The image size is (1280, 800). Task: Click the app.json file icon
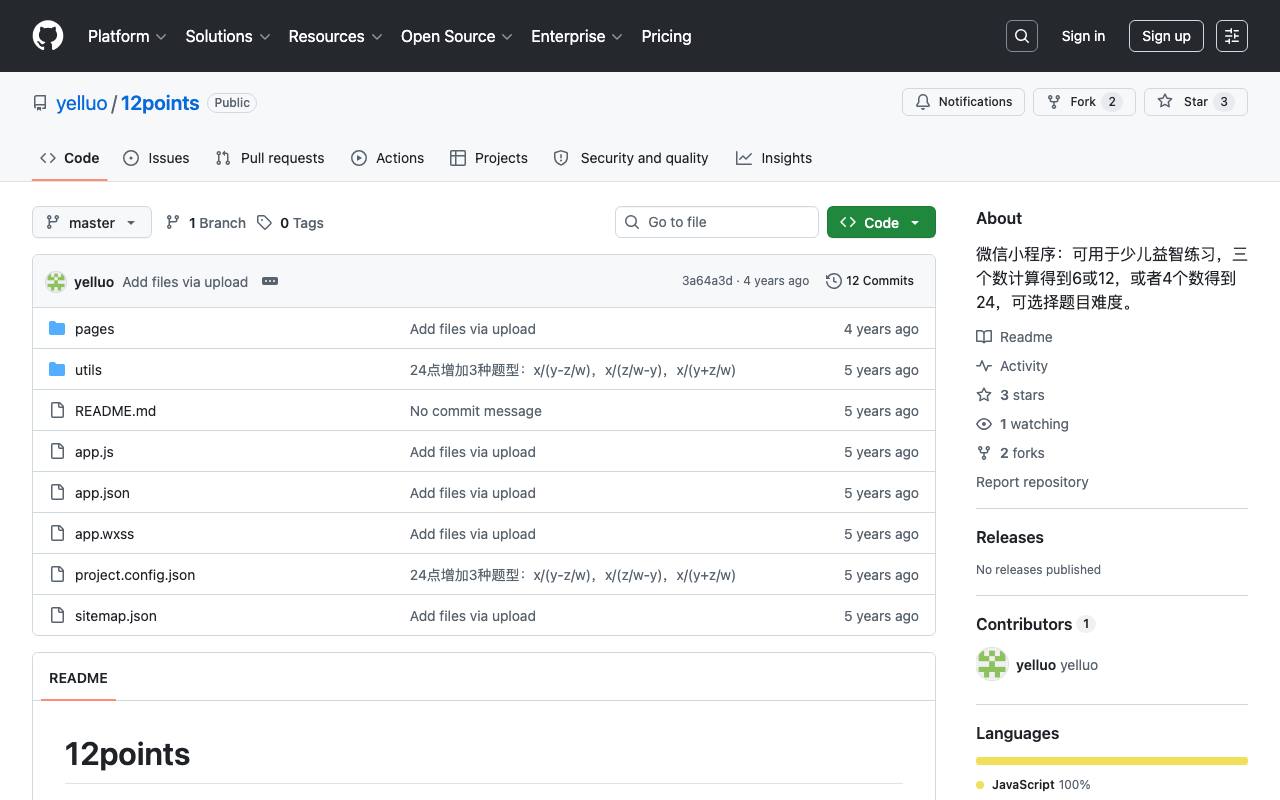[57, 493]
